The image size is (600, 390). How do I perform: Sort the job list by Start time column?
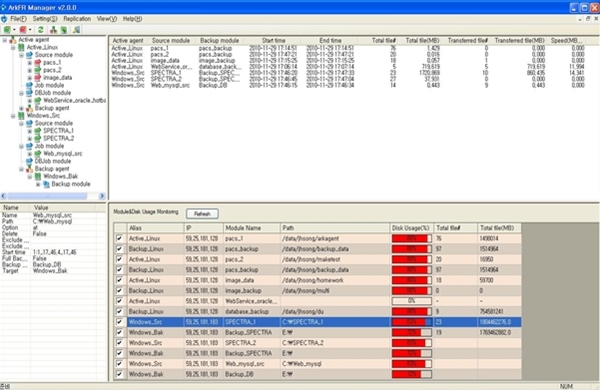tap(273, 41)
